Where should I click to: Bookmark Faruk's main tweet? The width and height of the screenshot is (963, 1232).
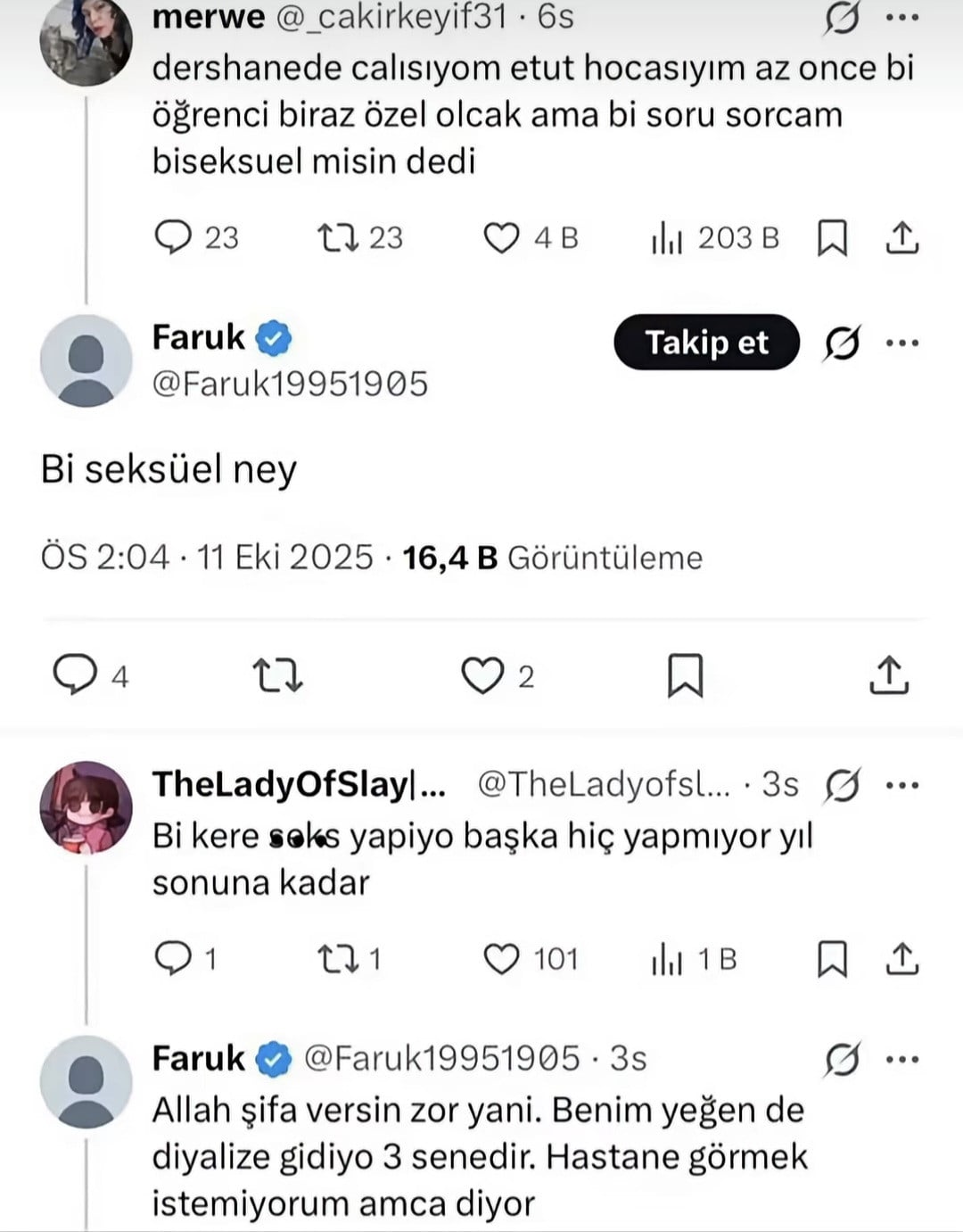click(x=685, y=676)
